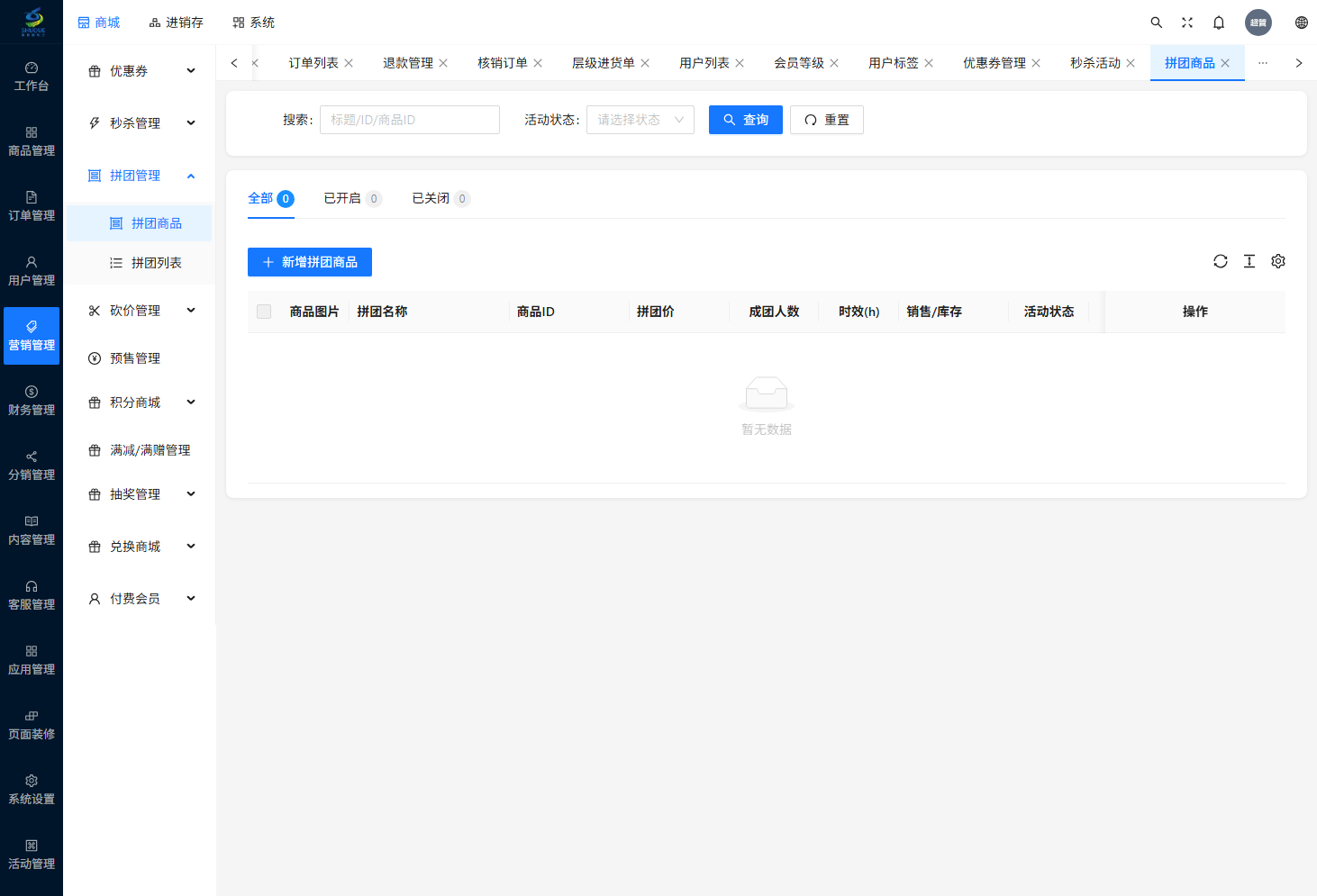
Task: Open 内容管理 in the left sidebar
Action: pyautogui.click(x=32, y=530)
